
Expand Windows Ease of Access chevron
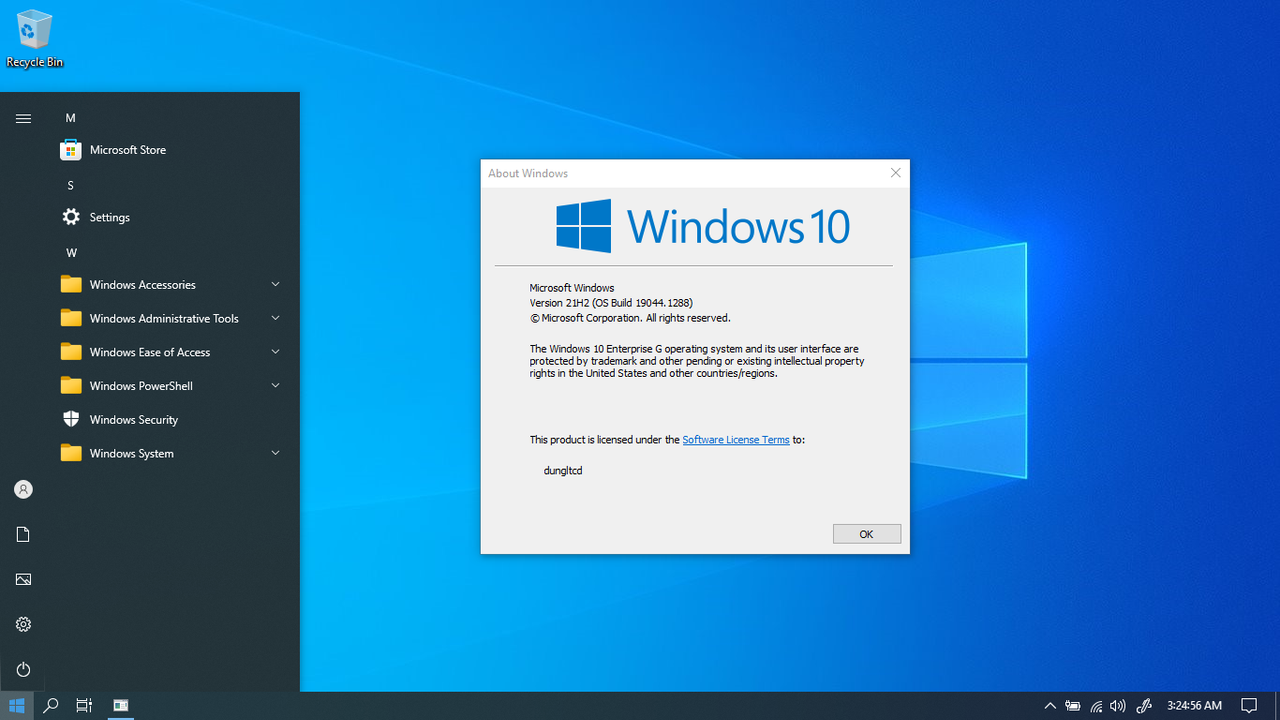(x=275, y=352)
